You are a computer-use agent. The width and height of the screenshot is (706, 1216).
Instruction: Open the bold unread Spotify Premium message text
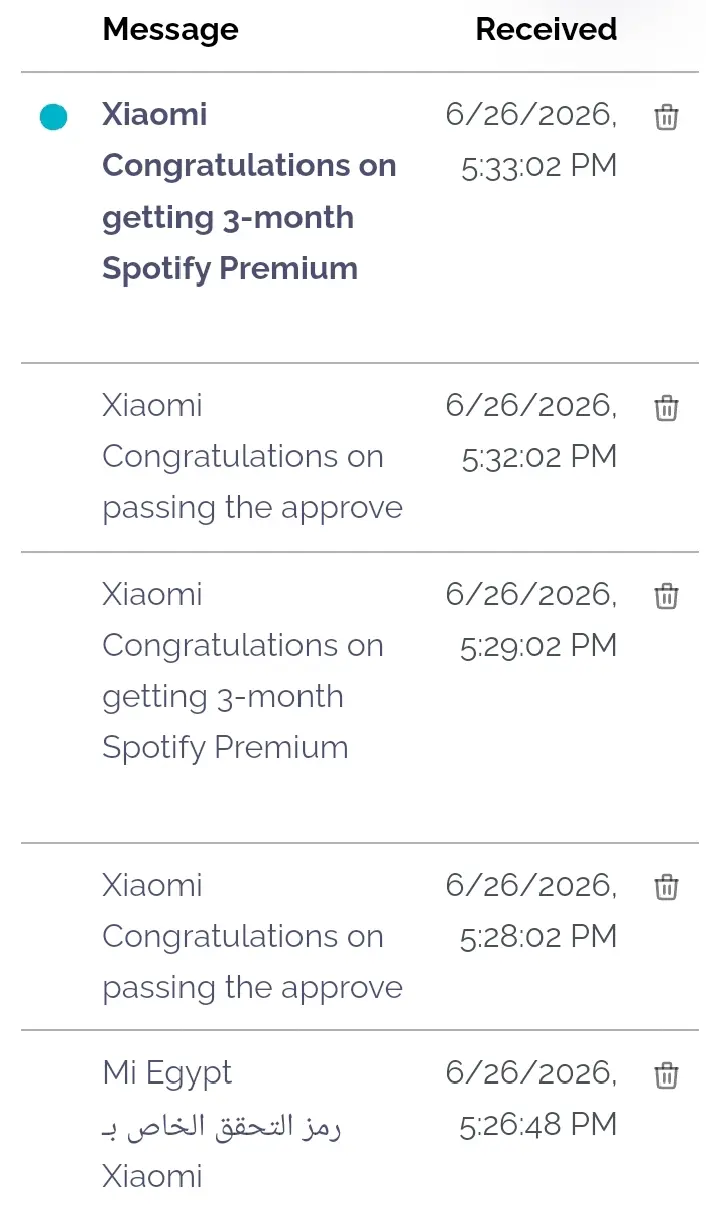pyautogui.click(x=249, y=217)
